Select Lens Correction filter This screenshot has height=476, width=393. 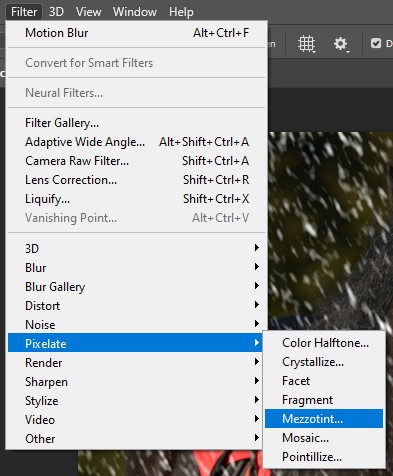click(x=137, y=180)
